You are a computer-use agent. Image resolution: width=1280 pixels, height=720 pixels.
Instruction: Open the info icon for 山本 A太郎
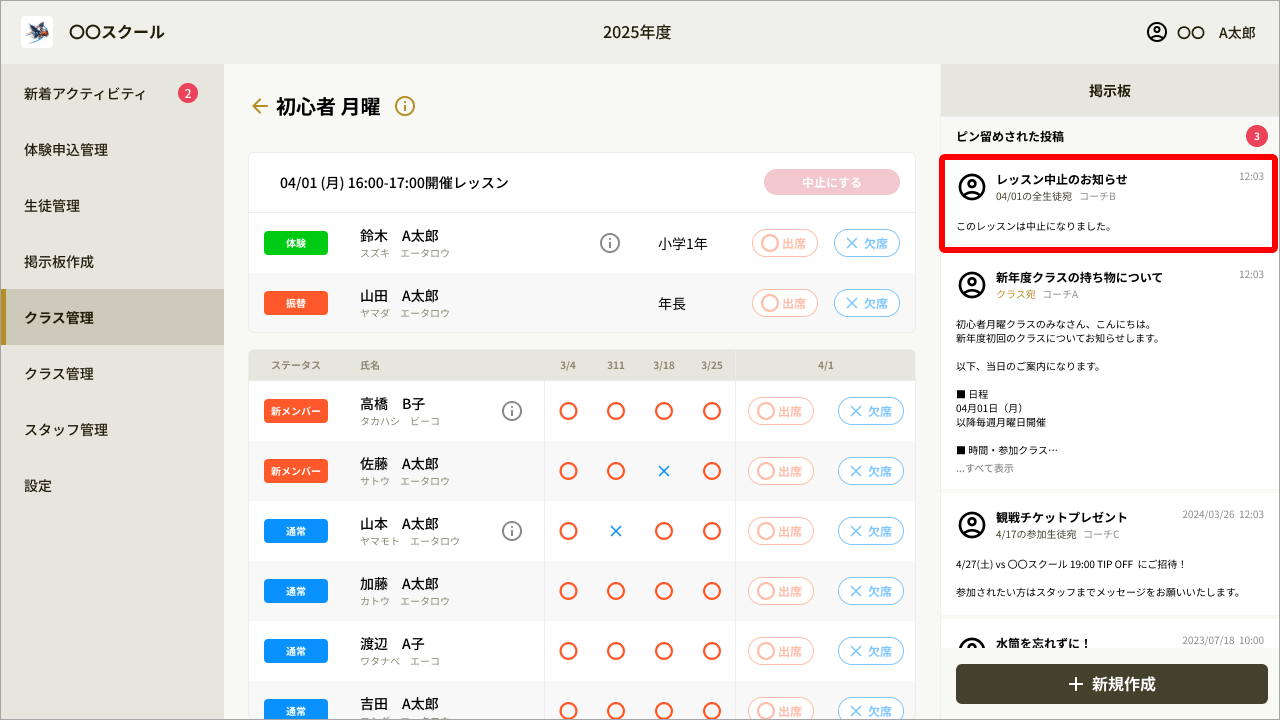[511, 530]
